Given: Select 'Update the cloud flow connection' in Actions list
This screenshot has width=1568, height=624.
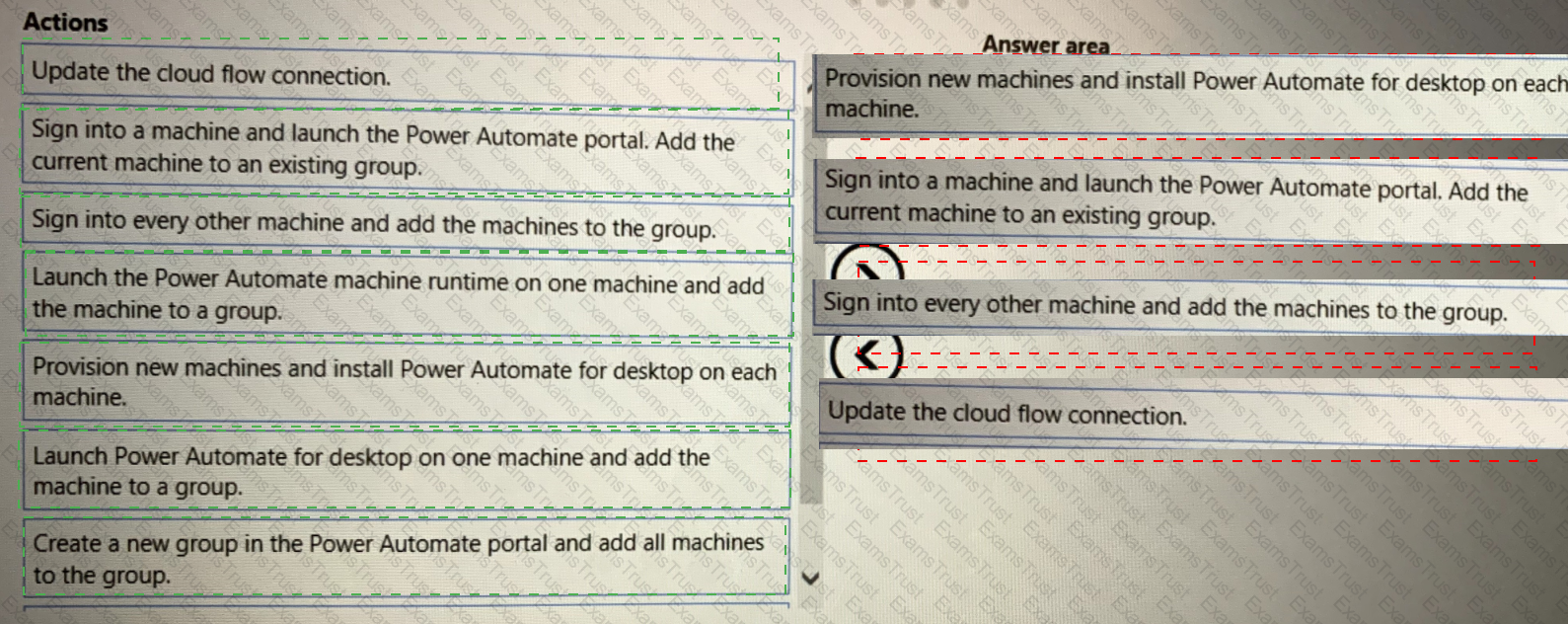Looking at the screenshot, I should 407,75.
